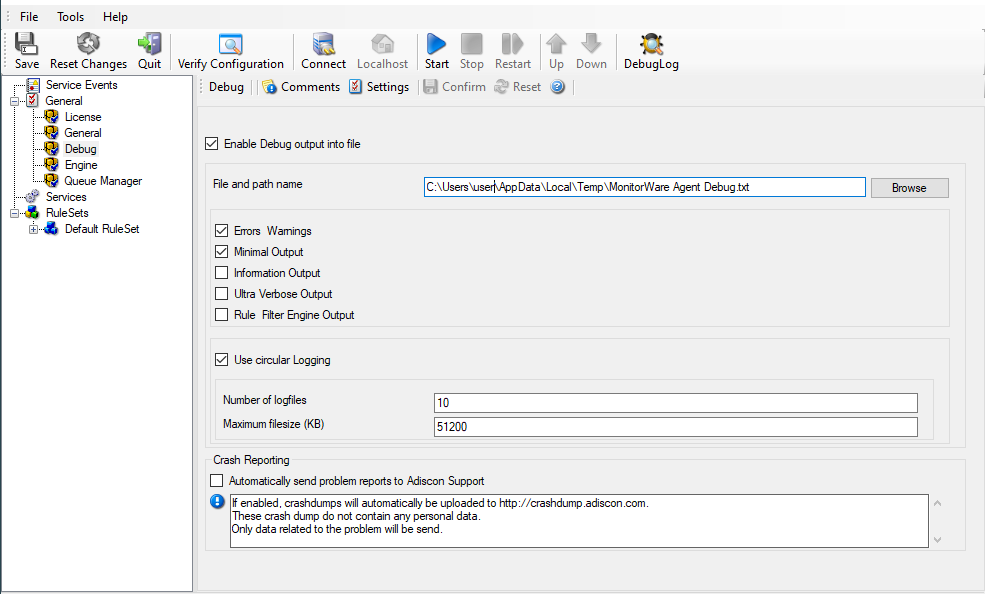Screen dimensions: 985x594
Task: Open the Help menu
Action: [x=115, y=17]
